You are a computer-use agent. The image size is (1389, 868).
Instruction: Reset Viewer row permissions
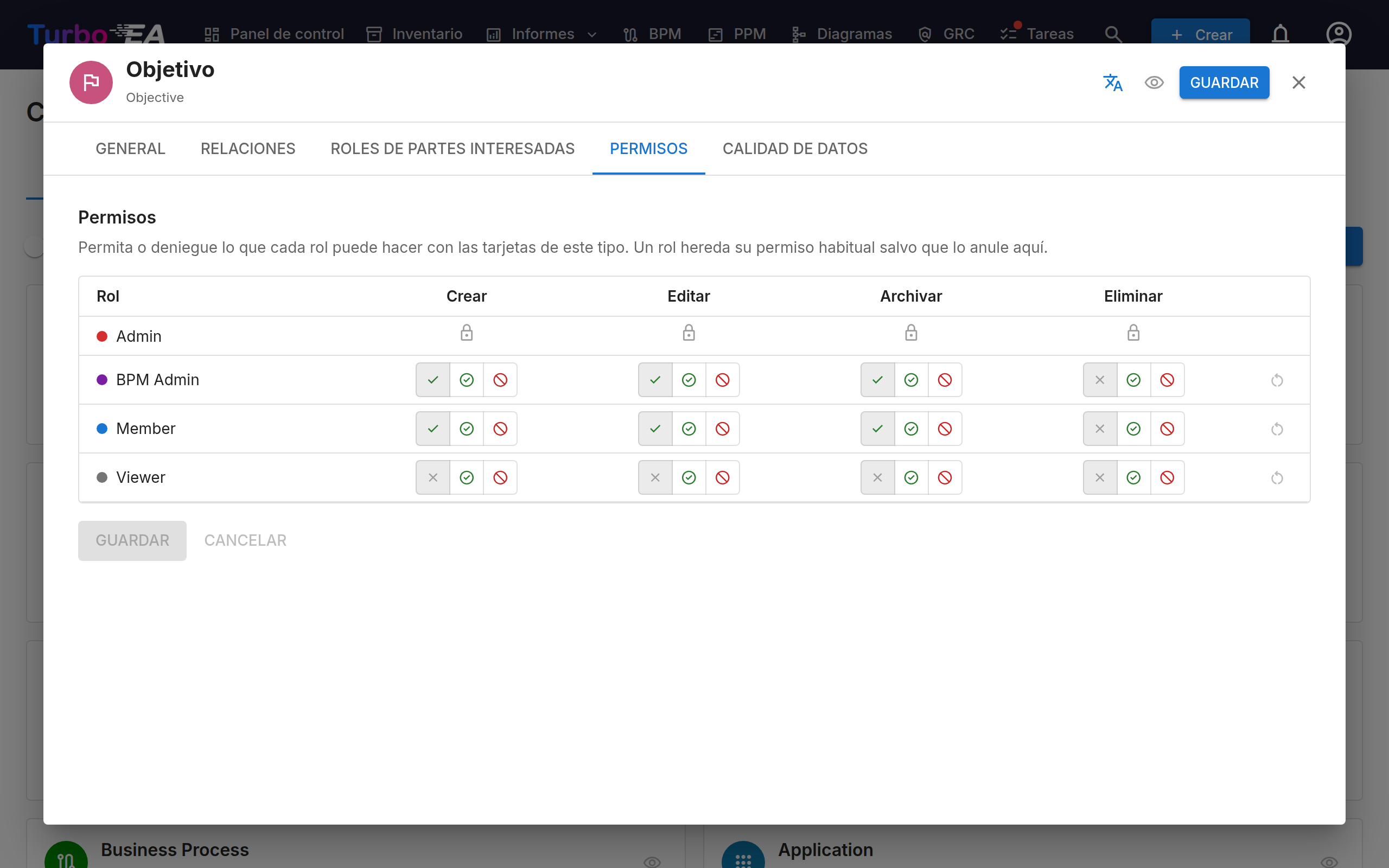[1277, 477]
